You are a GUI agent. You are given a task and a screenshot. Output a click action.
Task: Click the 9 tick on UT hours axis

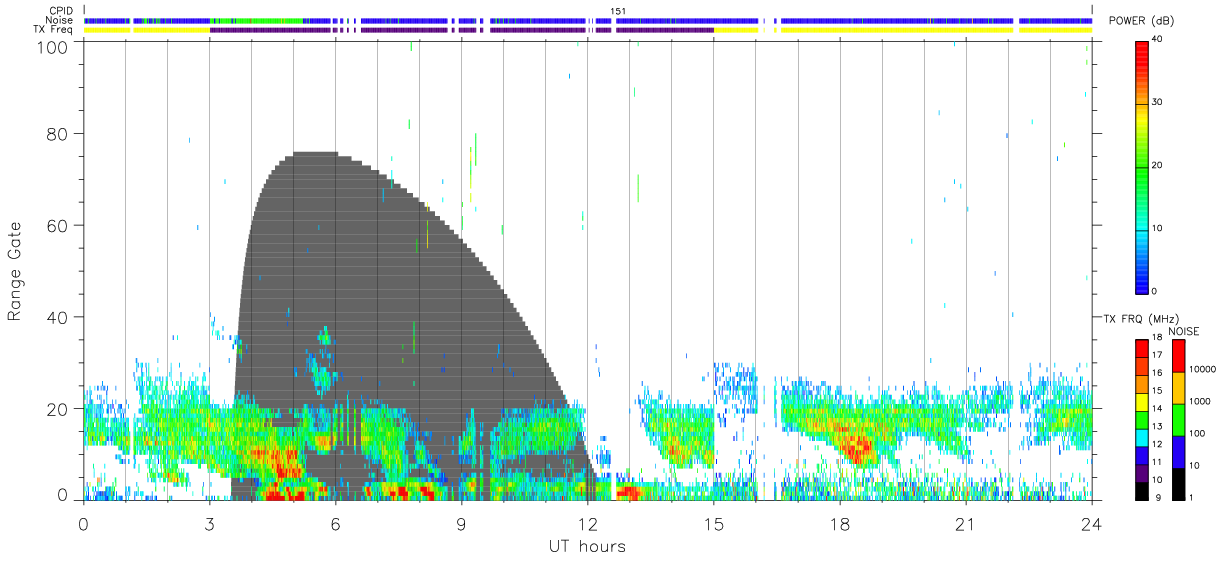[x=461, y=522]
